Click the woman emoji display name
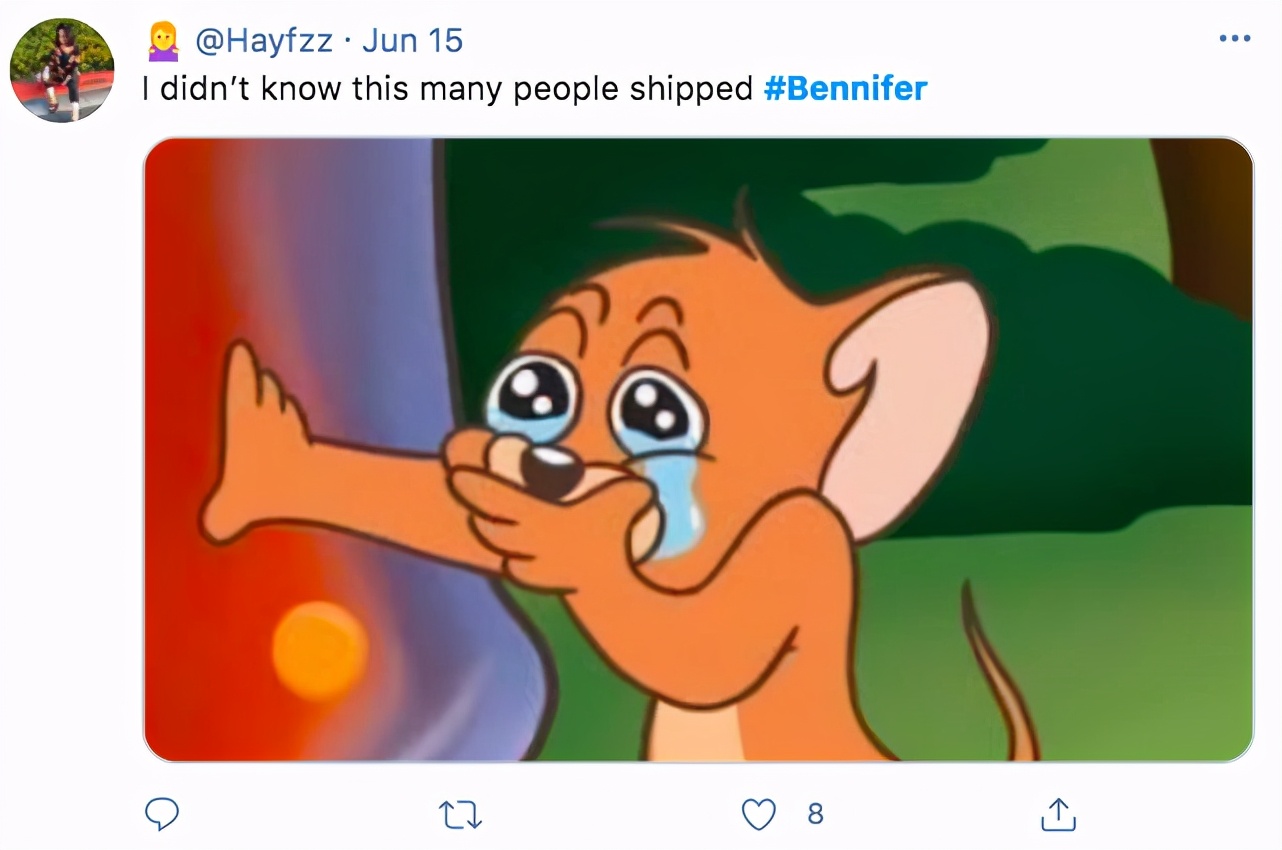1282x850 pixels. 162,42
